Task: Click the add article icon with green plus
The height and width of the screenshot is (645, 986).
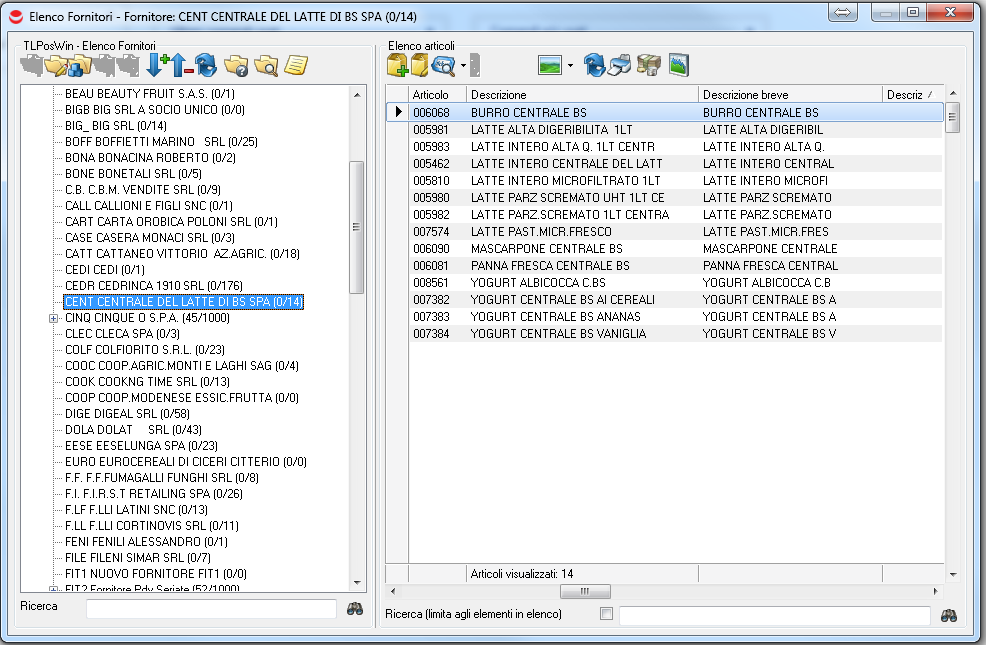Action: pos(397,66)
